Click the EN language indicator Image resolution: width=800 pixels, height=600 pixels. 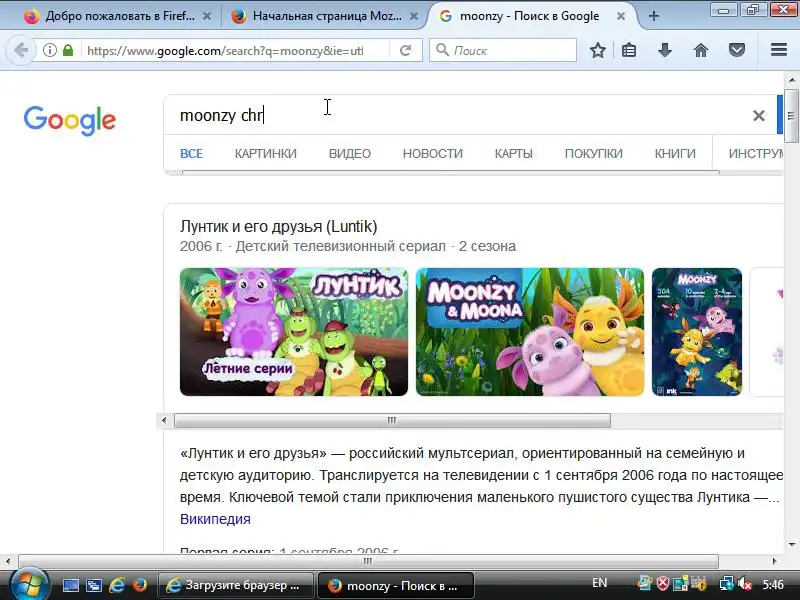click(x=599, y=583)
